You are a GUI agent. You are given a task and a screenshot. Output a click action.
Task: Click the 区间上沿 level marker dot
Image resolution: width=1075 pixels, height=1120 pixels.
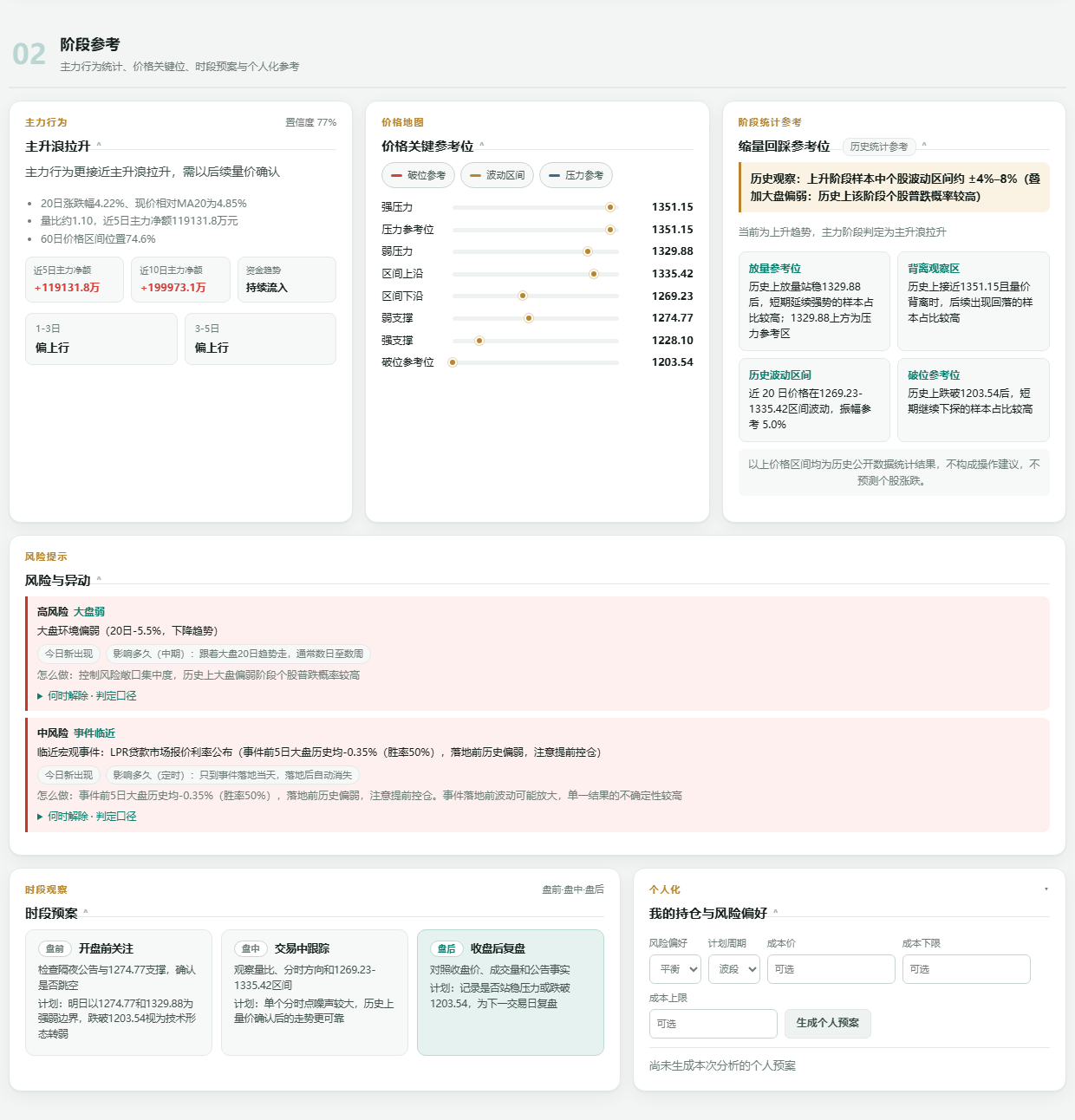[x=594, y=274]
